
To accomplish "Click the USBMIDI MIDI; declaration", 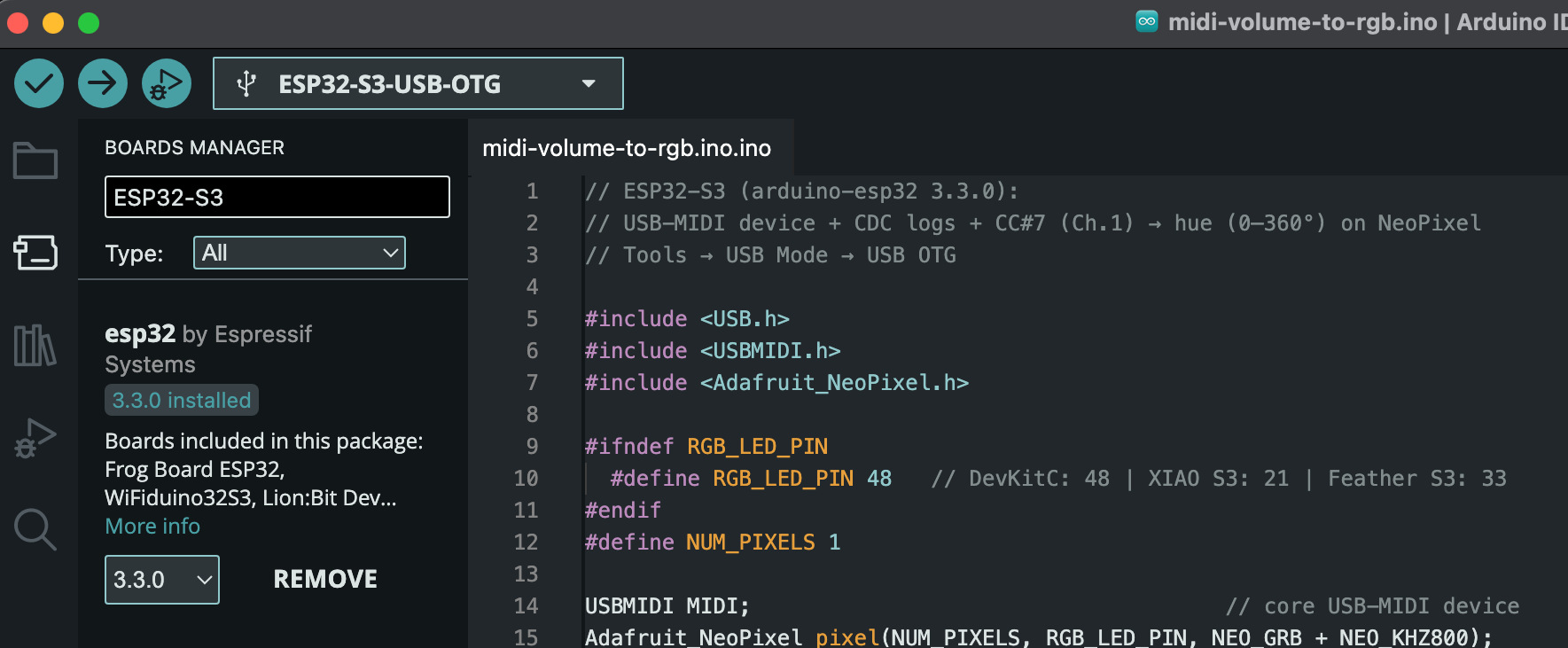I will coord(667,605).
